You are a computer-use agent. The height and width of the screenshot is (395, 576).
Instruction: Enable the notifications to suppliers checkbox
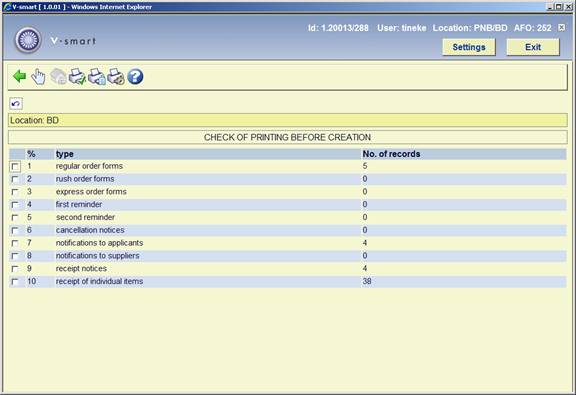coord(15,256)
